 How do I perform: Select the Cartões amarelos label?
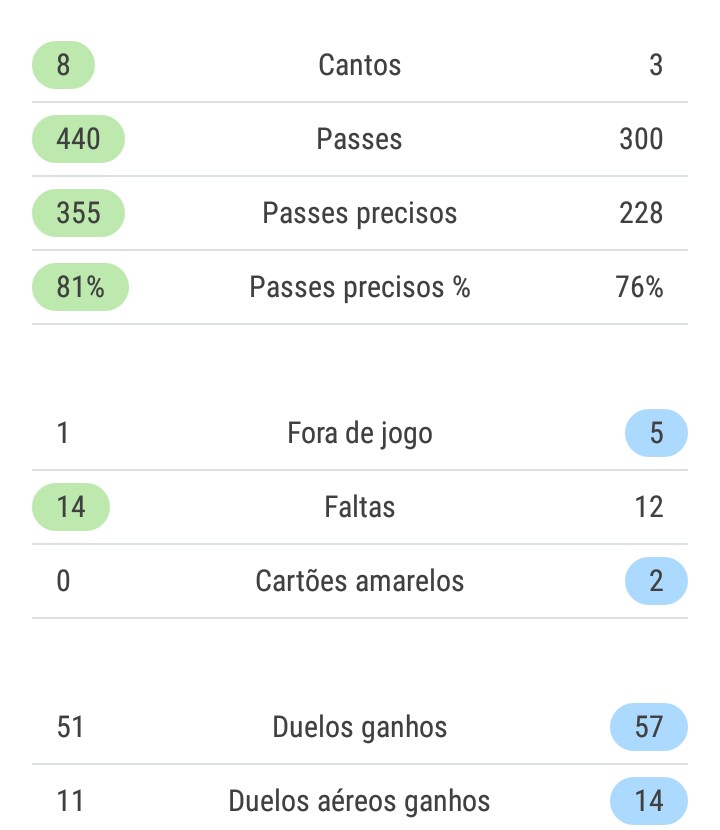(x=360, y=581)
